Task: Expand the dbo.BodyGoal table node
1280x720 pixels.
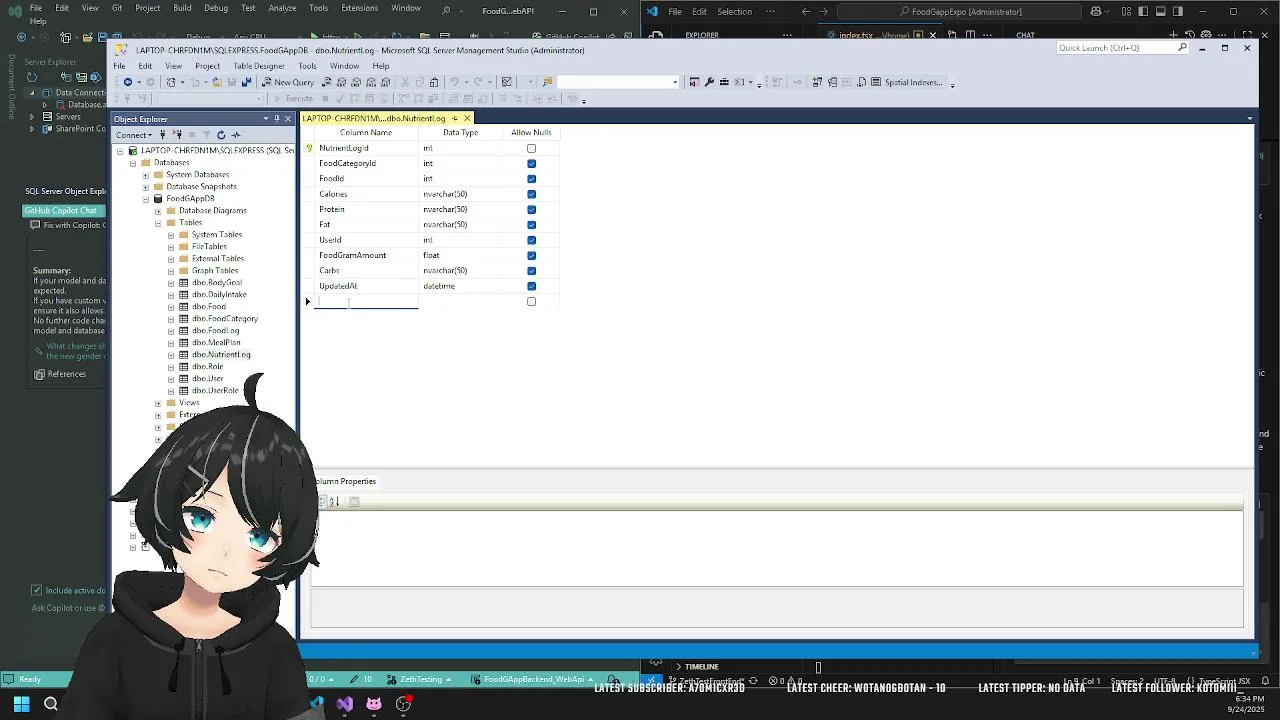Action: coord(171,283)
